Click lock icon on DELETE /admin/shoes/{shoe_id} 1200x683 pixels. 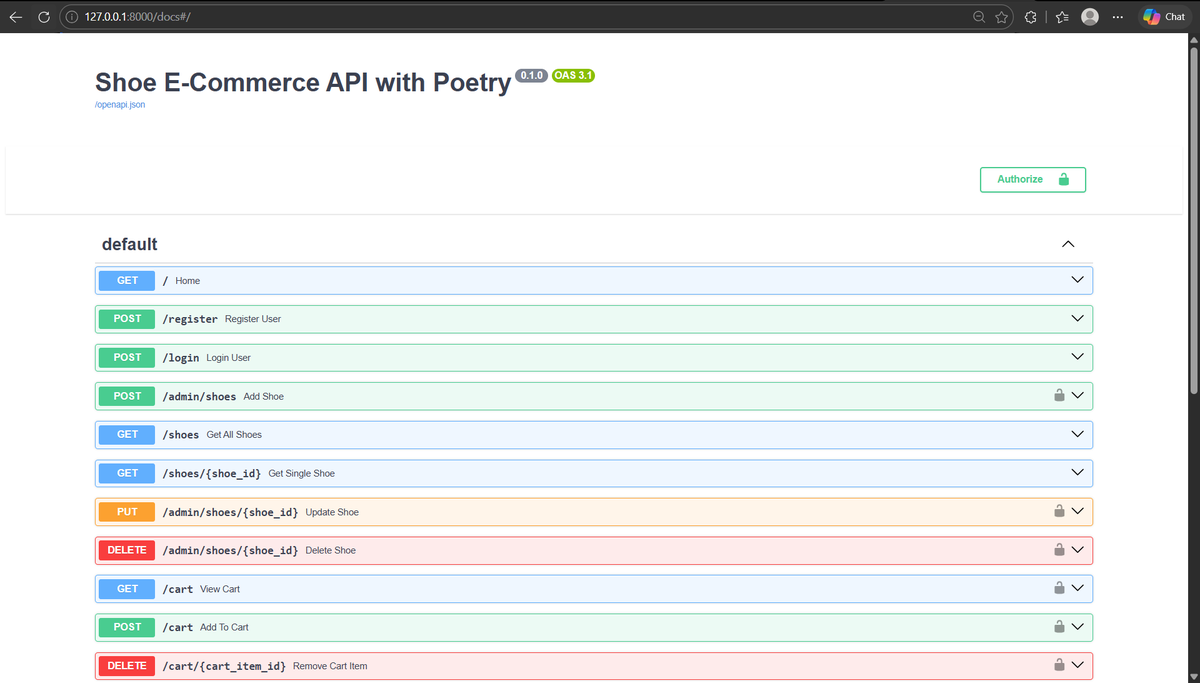(1059, 550)
